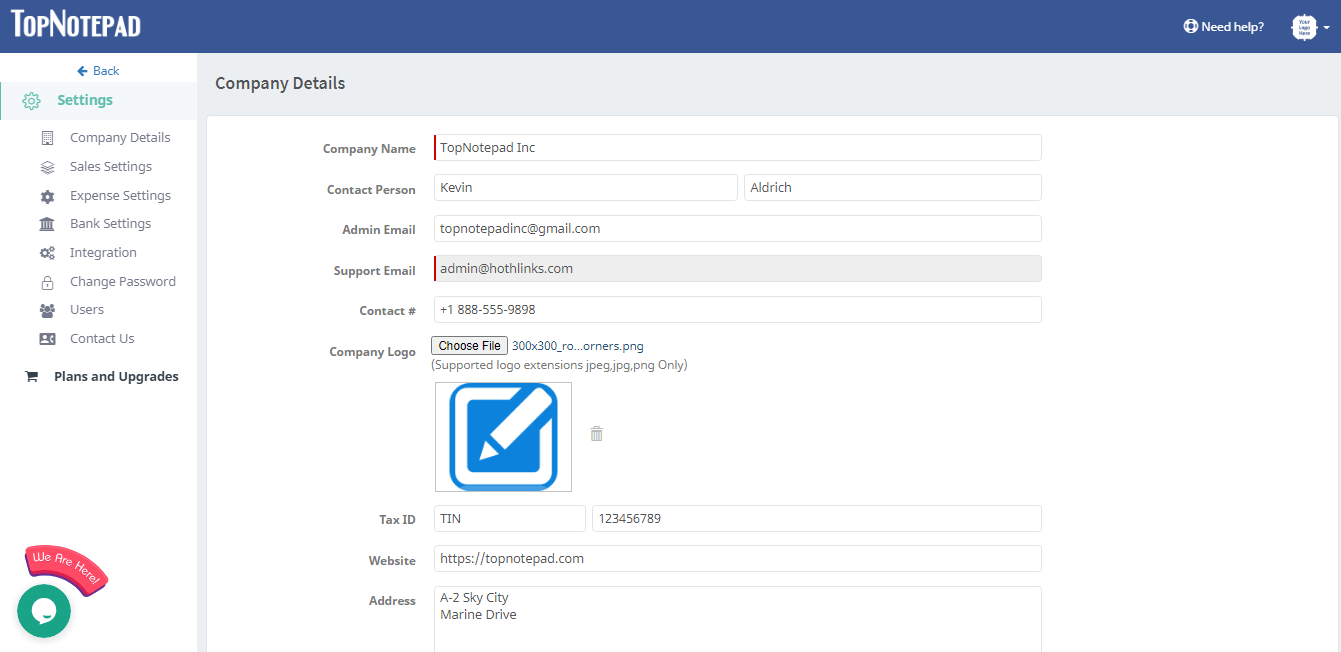Screen dimensions: 1341x652
Task: Click the Company Name label
Action: coord(369,149)
